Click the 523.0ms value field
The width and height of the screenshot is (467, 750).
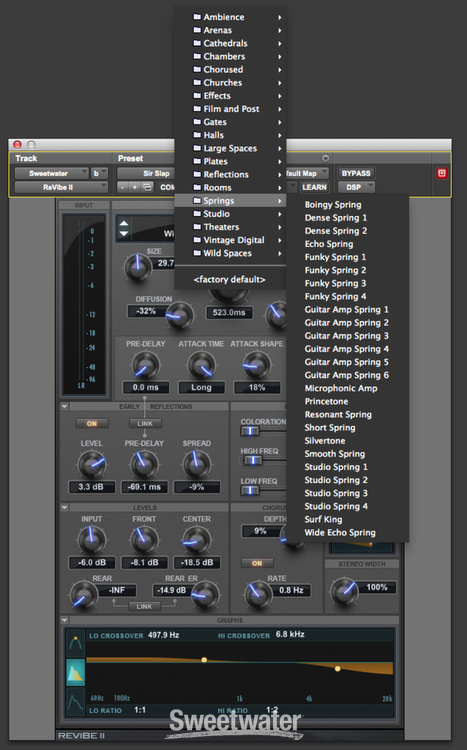click(229, 312)
